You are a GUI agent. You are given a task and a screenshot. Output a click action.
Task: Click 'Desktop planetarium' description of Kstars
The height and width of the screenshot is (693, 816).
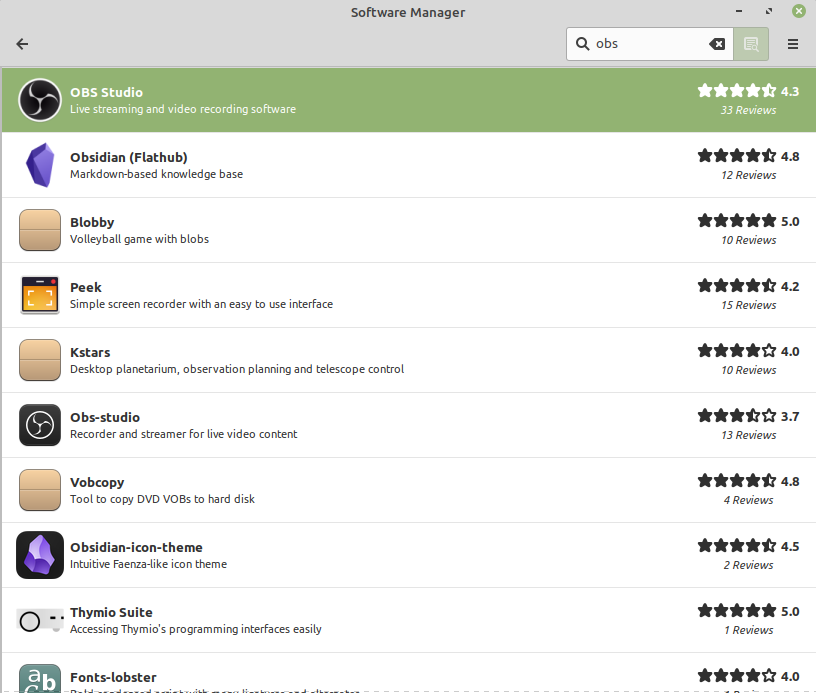(237, 369)
